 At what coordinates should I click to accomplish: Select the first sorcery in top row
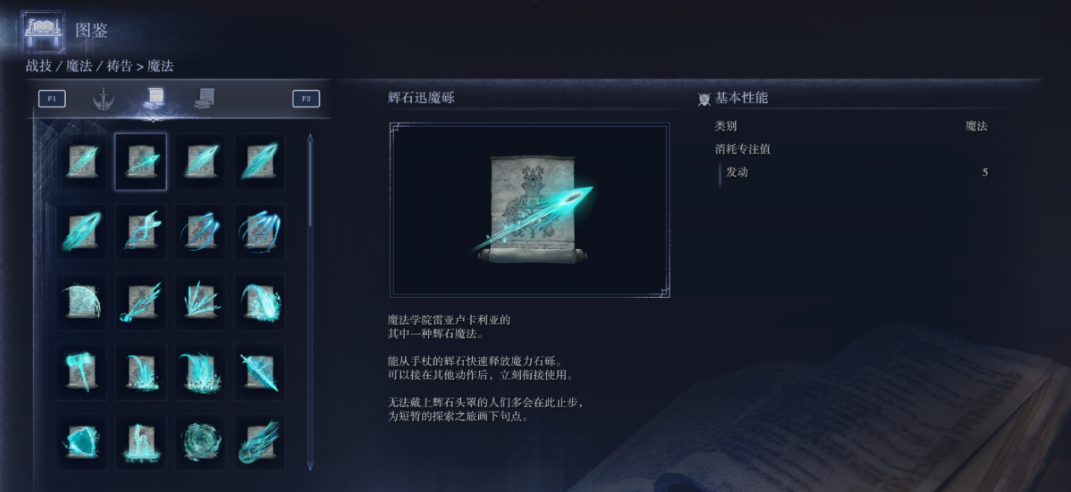pyautogui.click(x=81, y=162)
